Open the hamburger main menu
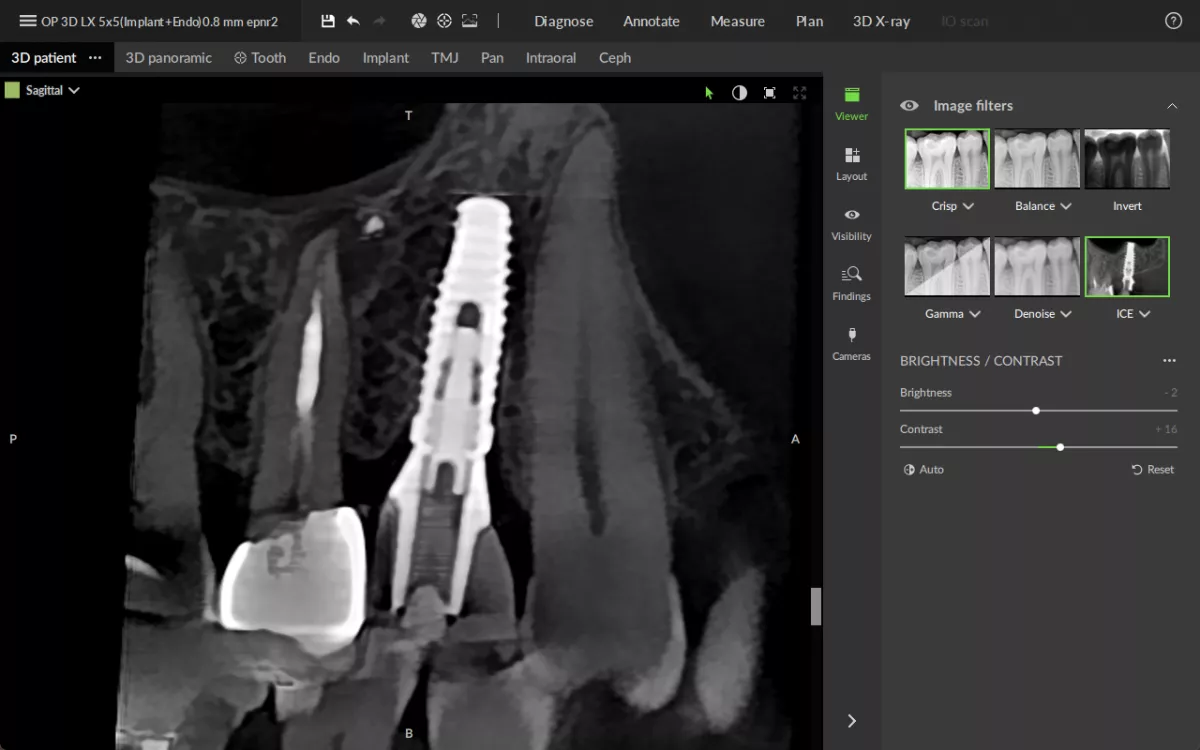Viewport: 1200px width, 750px height. click(28, 21)
